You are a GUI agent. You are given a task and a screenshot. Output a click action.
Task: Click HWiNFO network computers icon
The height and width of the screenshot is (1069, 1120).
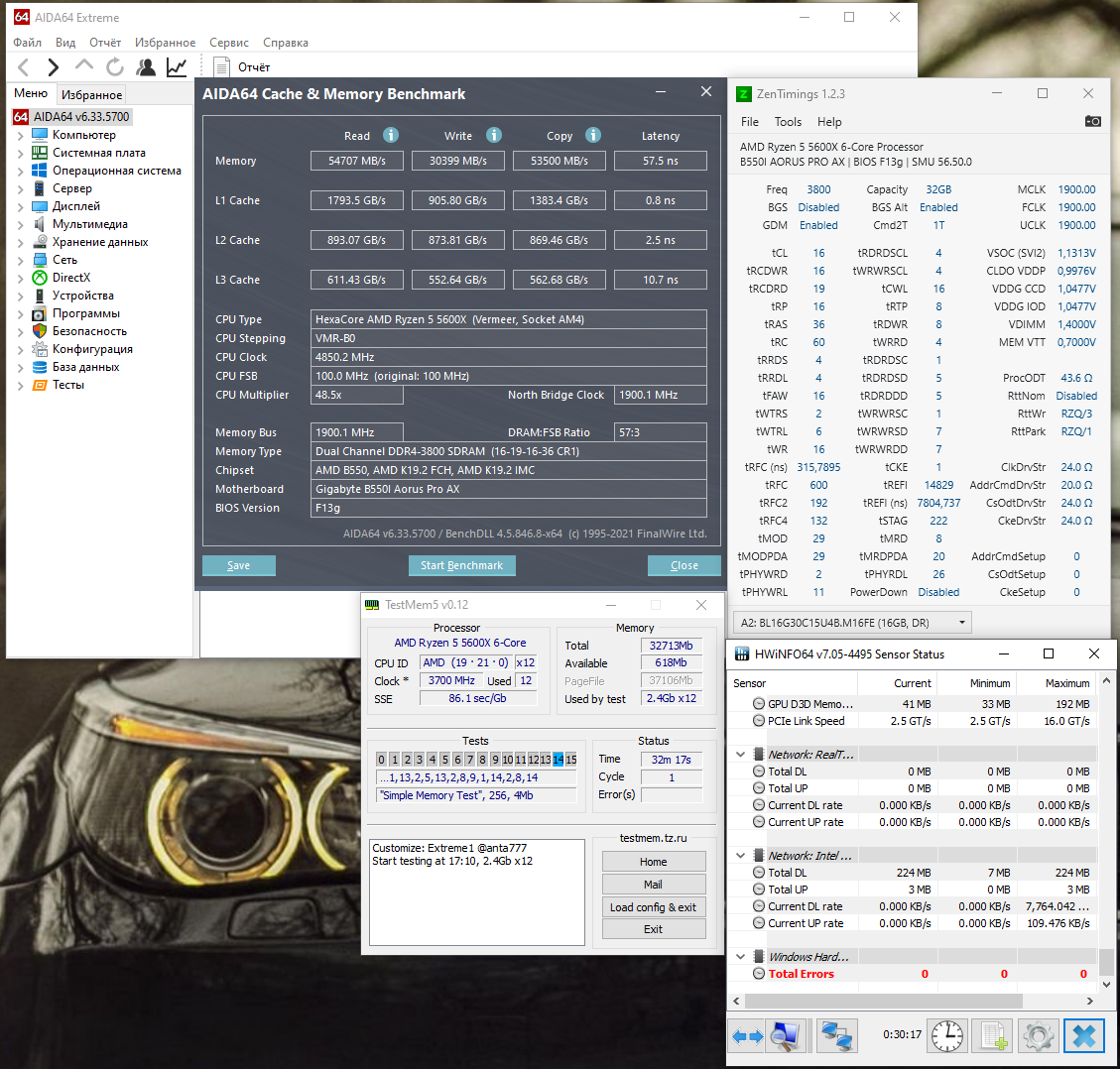tap(836, 1035)
